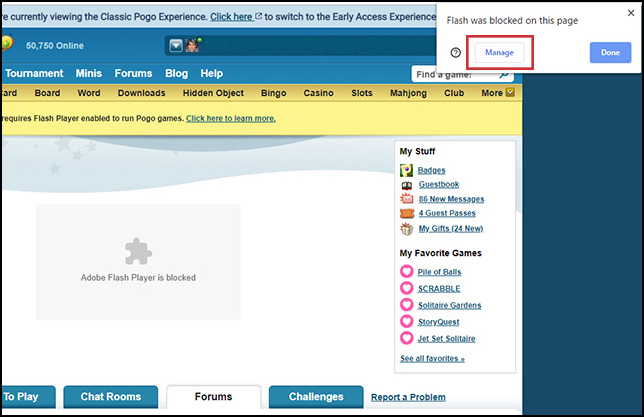The width and height of the screenshot is (644, 417).
Task: Open 4 Guest Passes link
Action: click(447, 213)
